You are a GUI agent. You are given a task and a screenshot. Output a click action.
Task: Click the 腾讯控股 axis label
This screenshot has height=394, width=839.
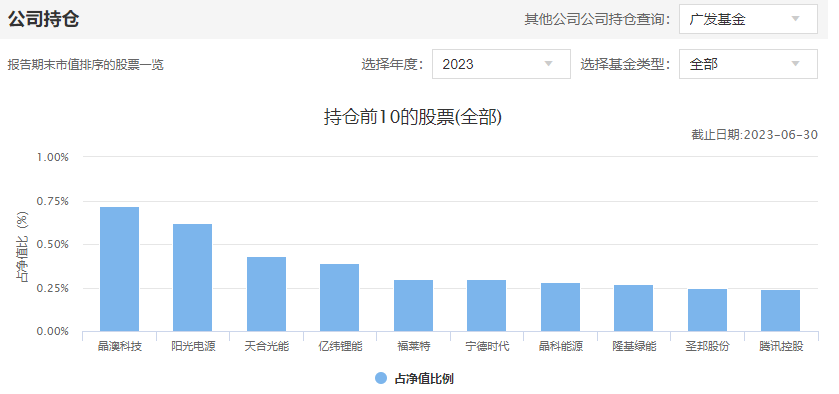click(781, 346)
